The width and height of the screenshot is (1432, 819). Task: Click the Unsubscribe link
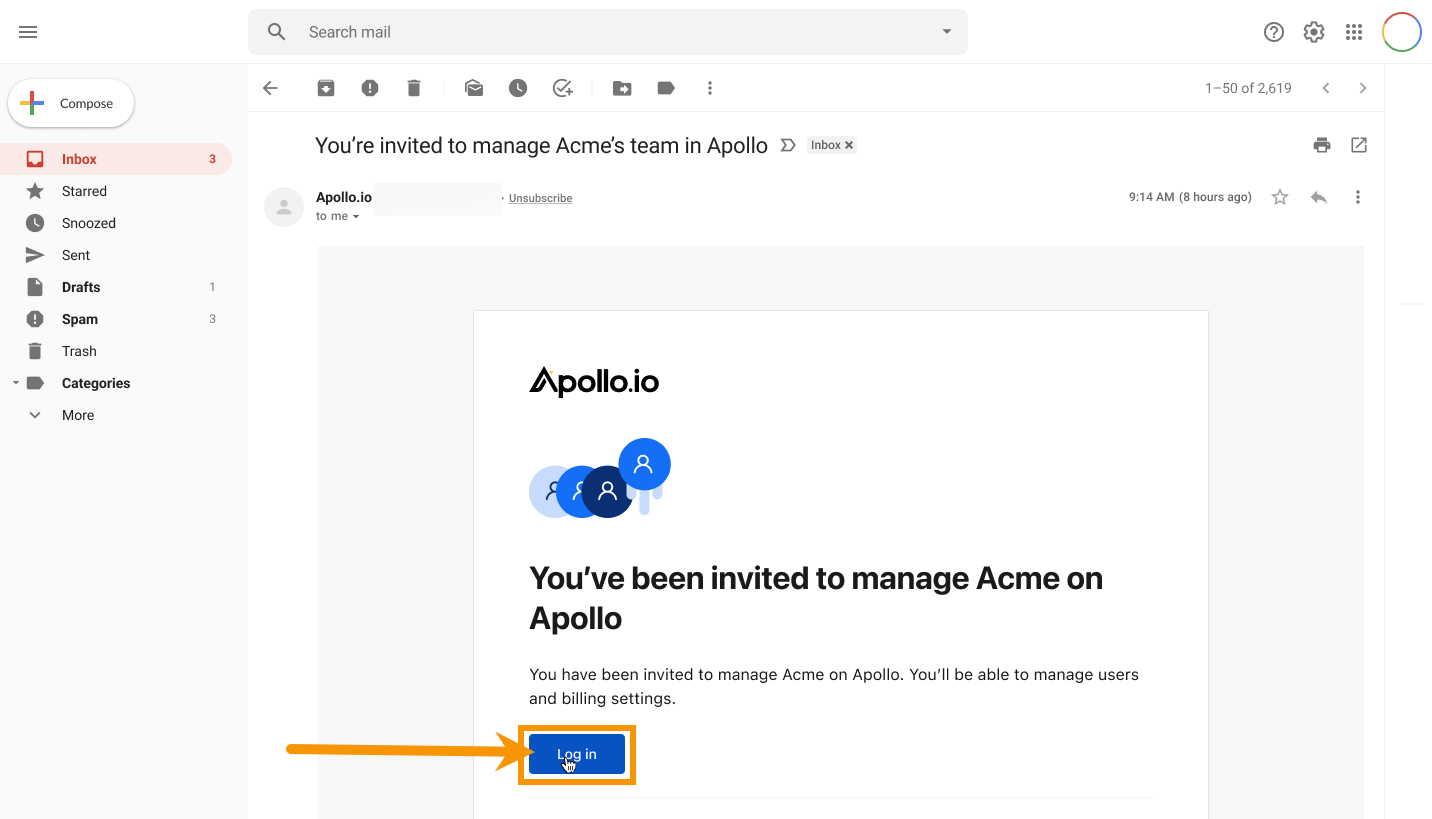tap(540, 198)
